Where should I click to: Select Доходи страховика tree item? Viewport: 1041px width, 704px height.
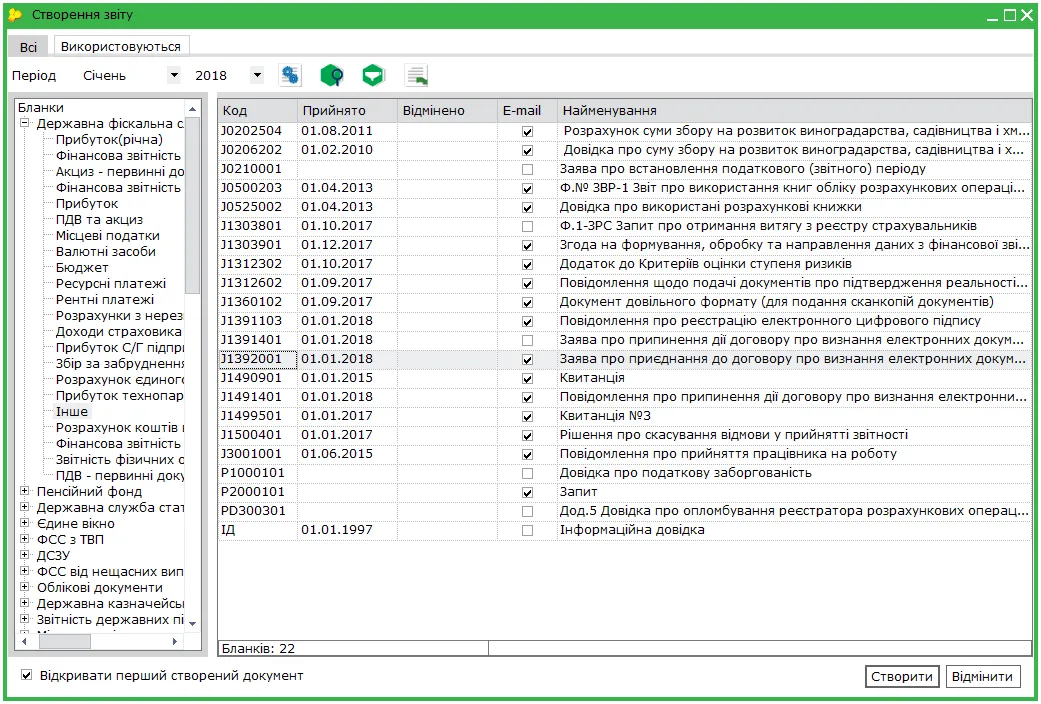(118, 331)
